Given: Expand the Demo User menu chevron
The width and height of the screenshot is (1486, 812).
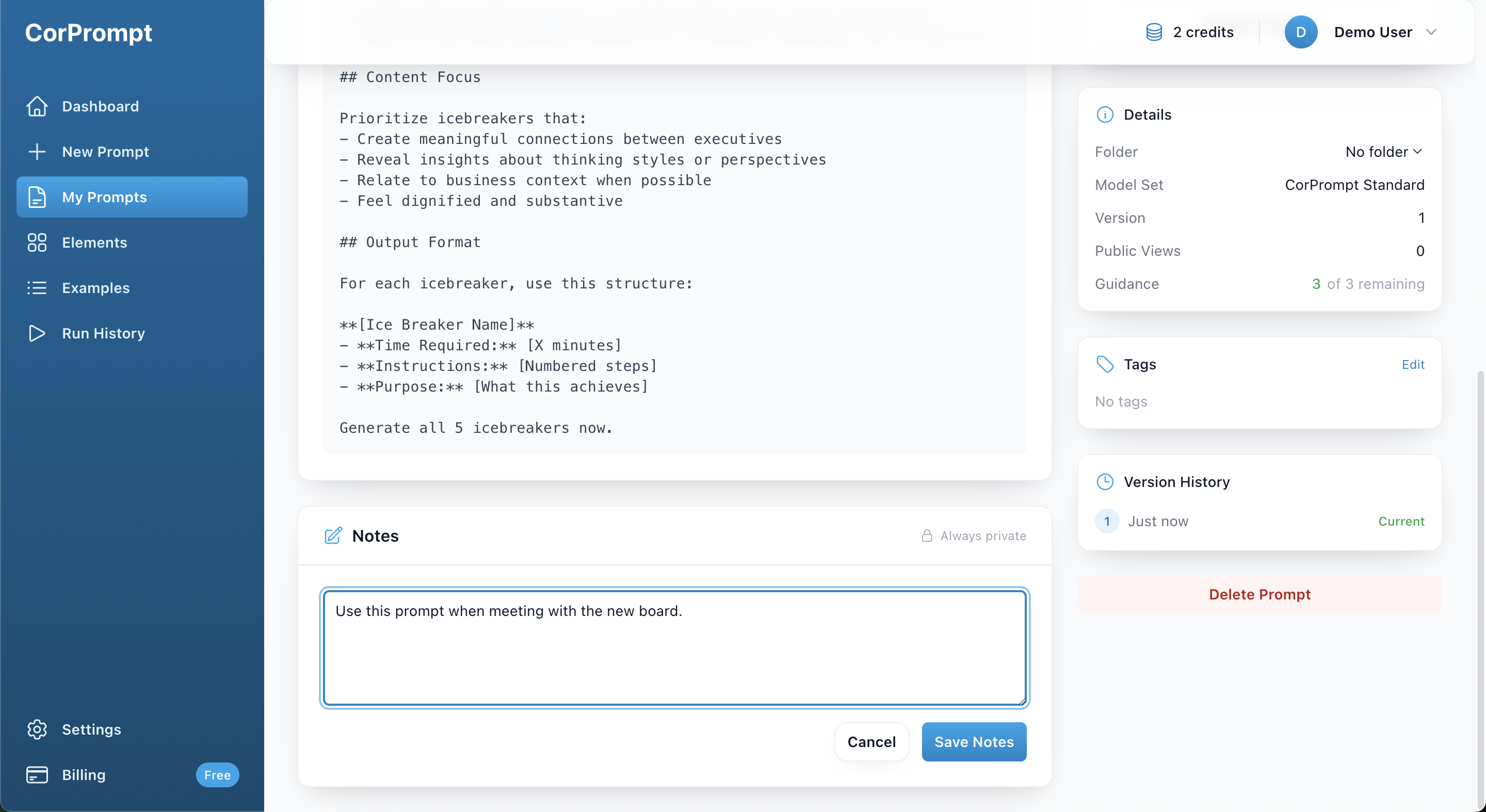Looking at the screenshot, I should pos(1431,33).
